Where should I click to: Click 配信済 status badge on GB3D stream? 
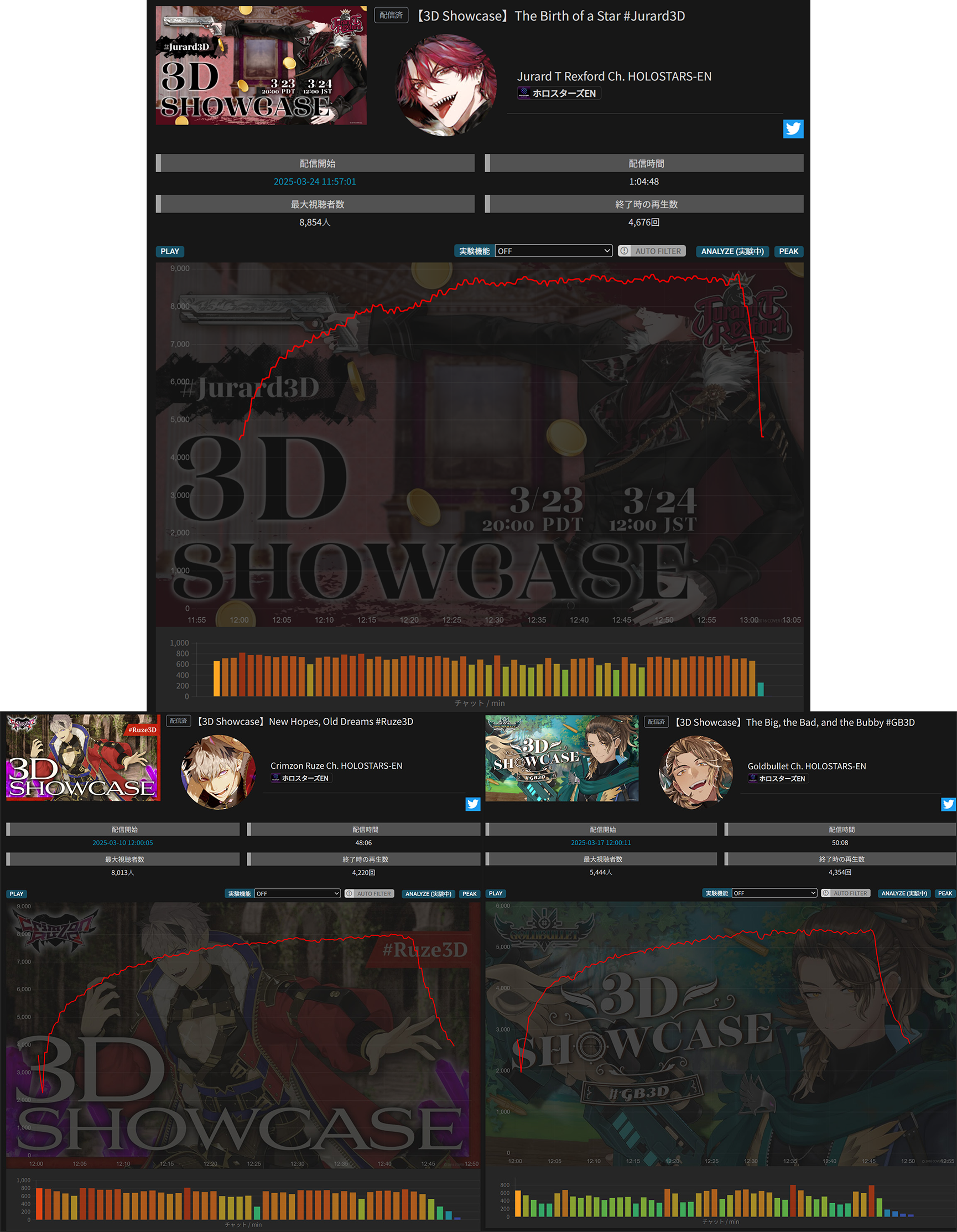coord(657,722)
